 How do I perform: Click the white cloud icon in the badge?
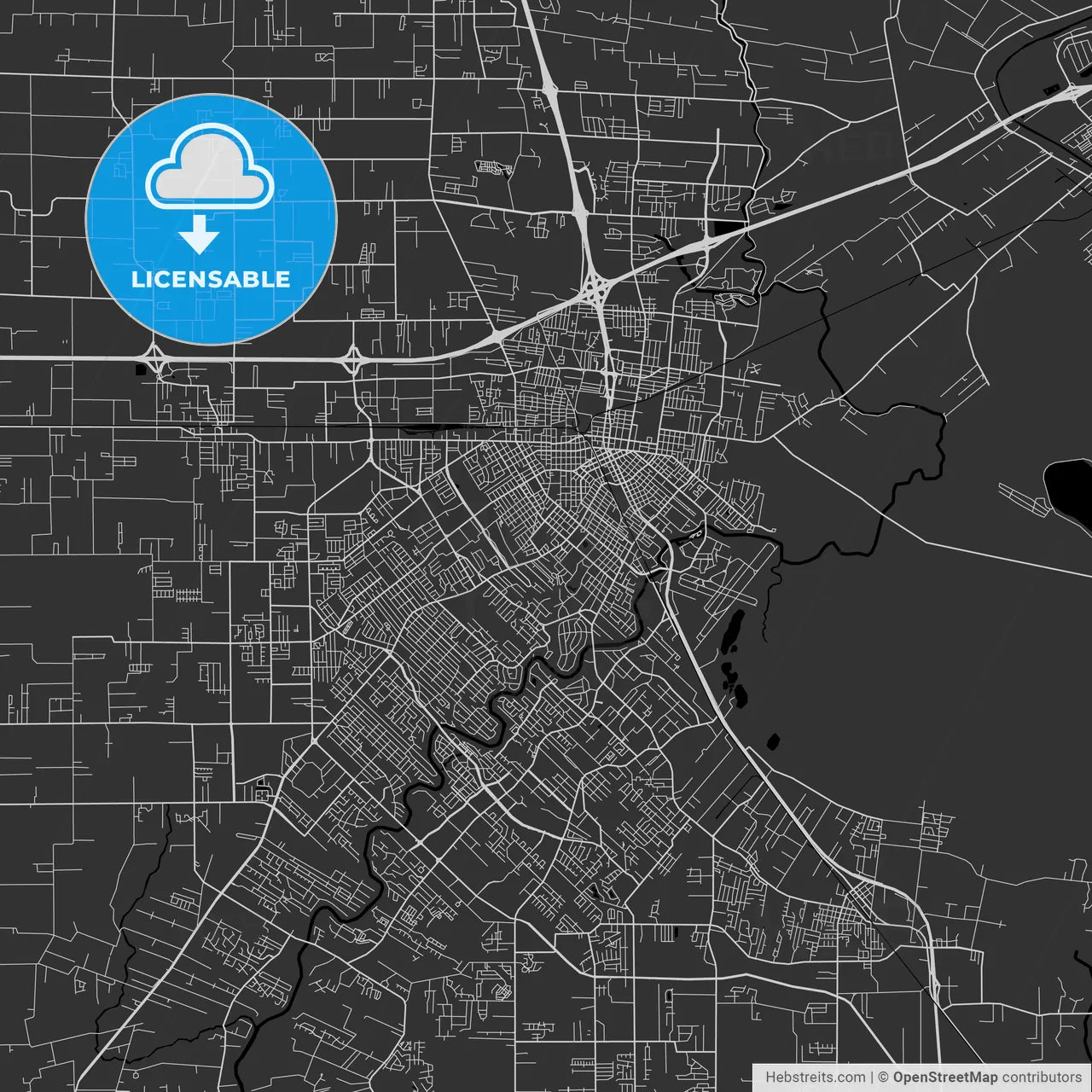(210, 167)
